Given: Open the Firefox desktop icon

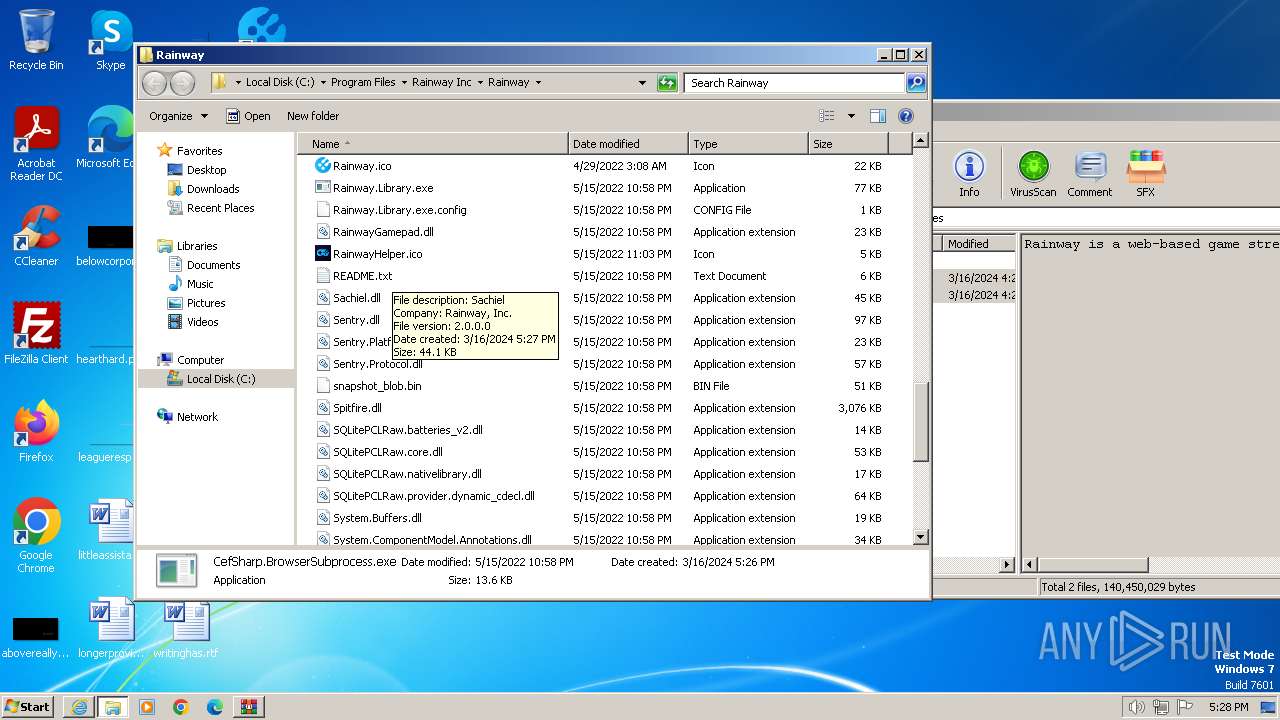Looking at the screenshot, I should pos(36,432).
